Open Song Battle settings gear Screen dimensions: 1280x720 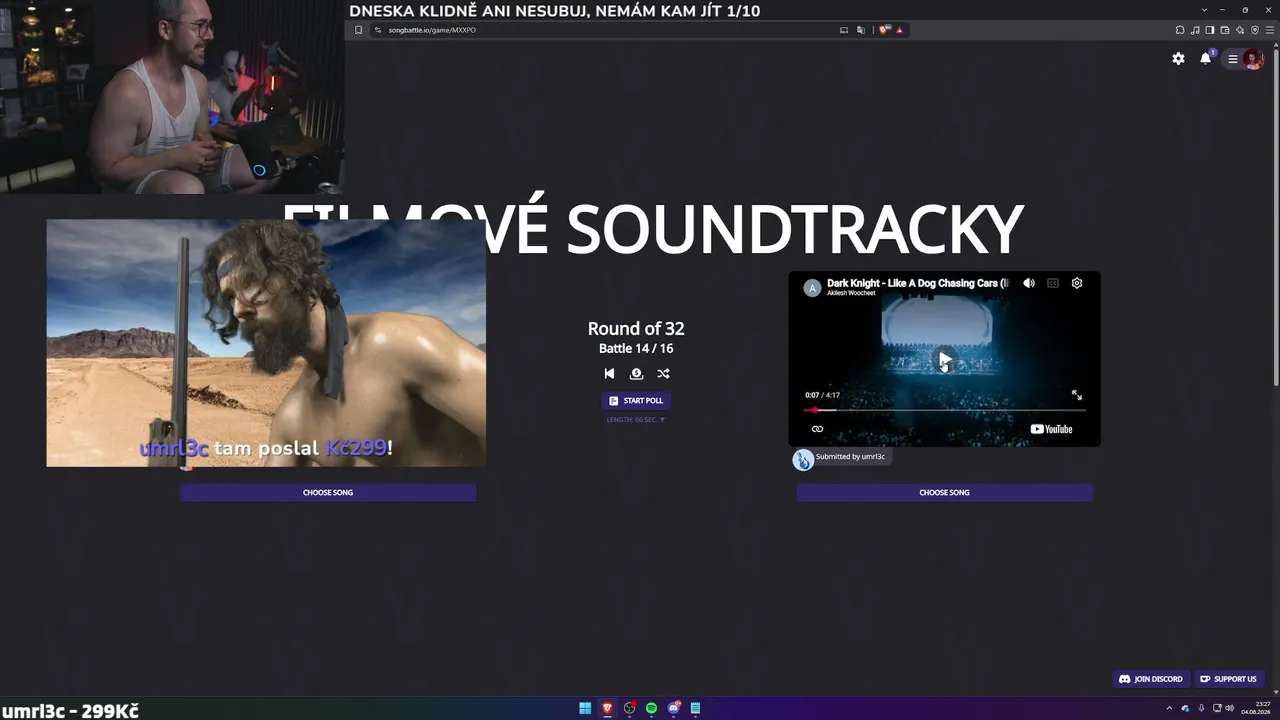point(1178,59)
